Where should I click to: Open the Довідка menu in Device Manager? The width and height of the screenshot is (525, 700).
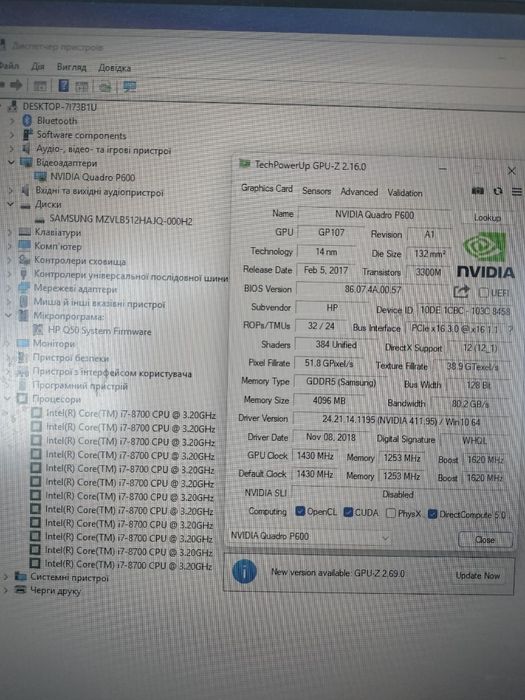tap(114, 68)
